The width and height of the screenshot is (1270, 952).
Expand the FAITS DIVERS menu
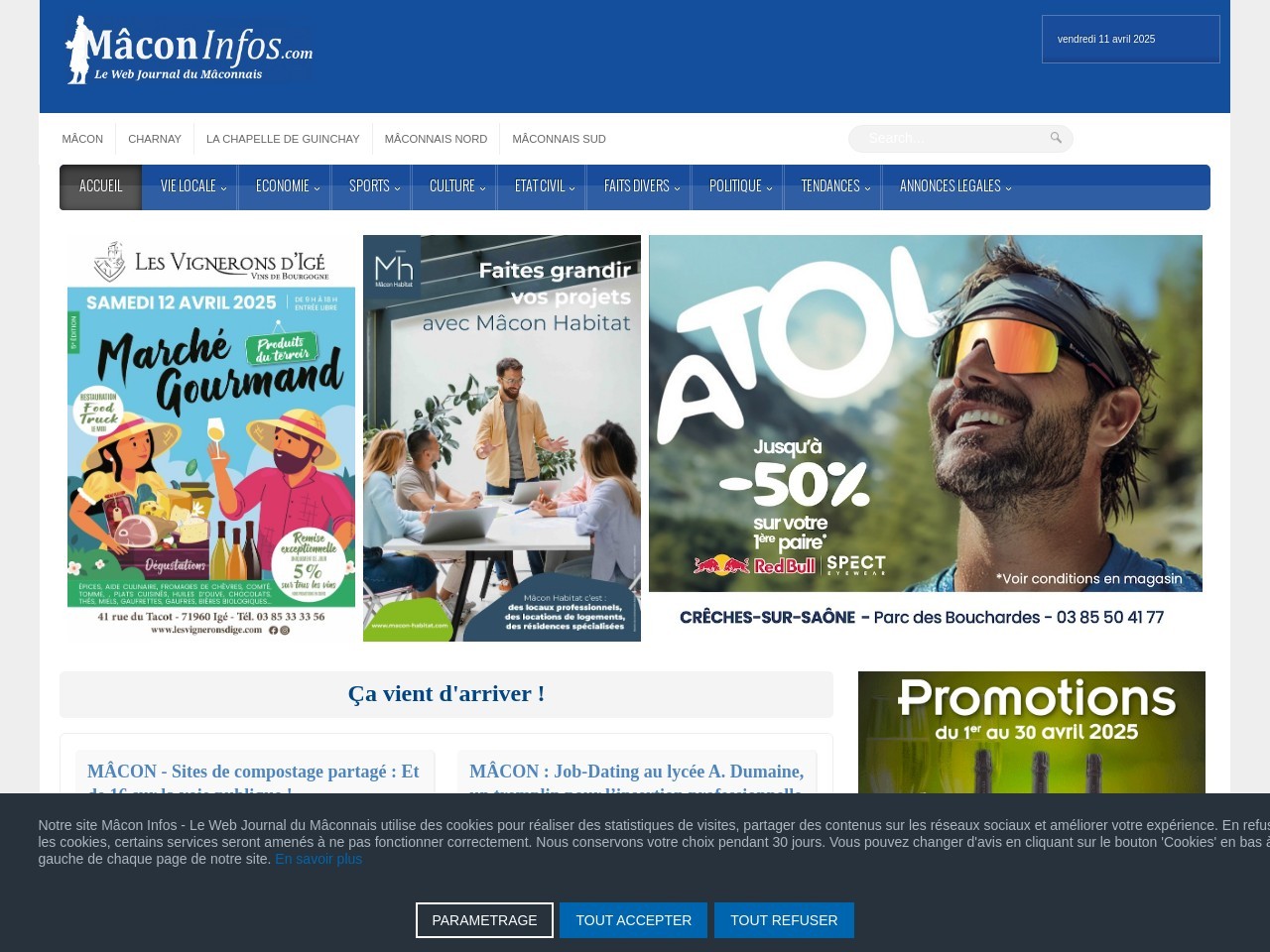640,186
